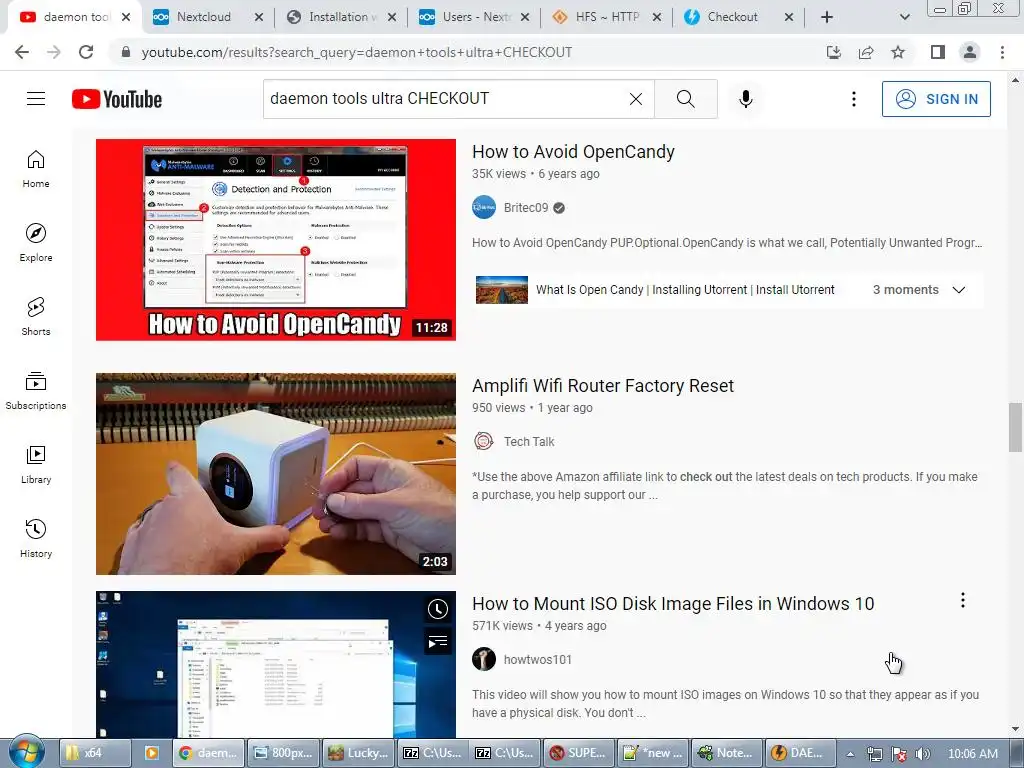1024x768 pixels.
Task: Open the Tech Talk channel link
Action: (529, 441)
